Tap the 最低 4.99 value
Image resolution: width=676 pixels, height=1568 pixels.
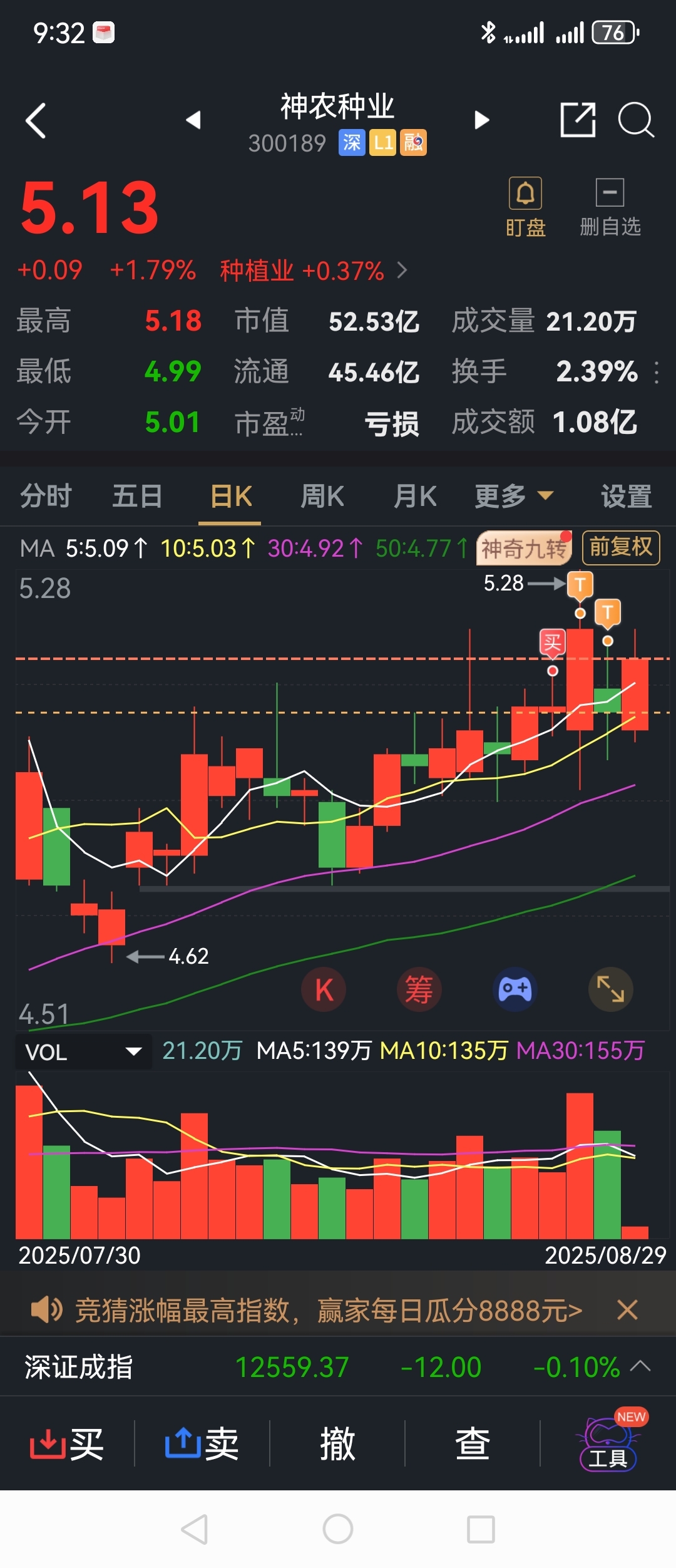coord(173,372)
